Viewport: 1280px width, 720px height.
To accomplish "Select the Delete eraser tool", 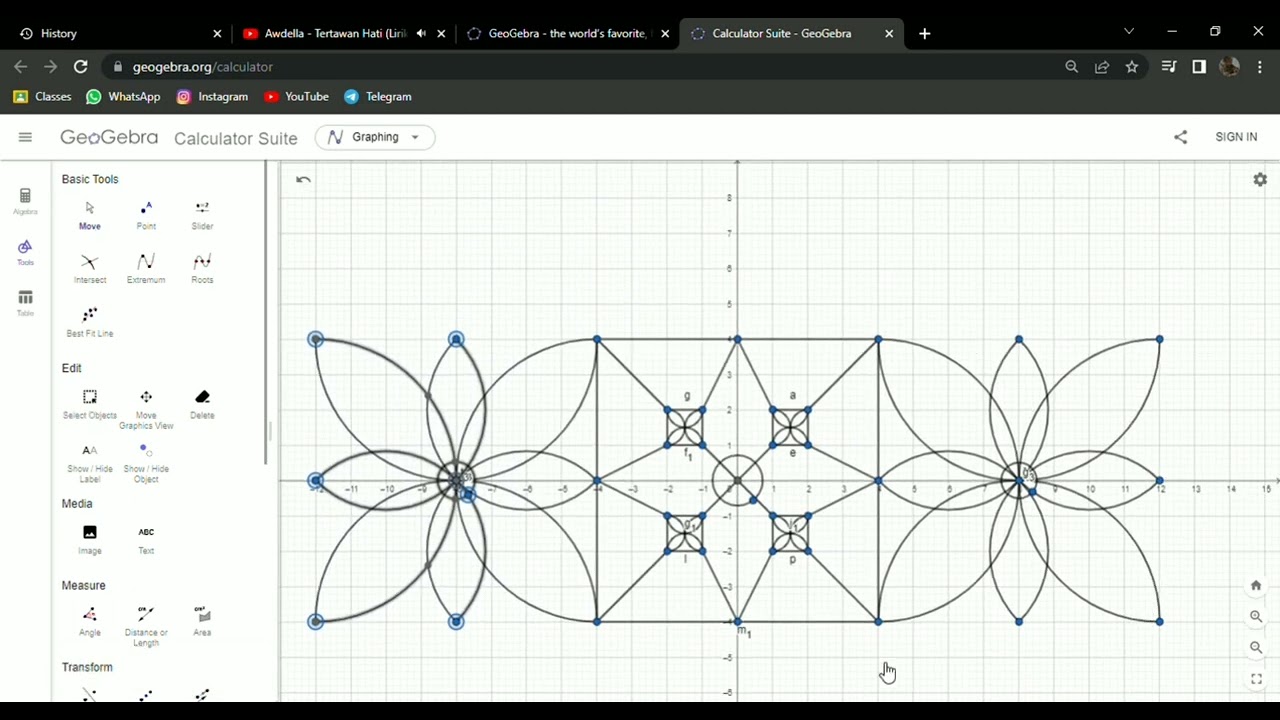I will pos(202,404).
